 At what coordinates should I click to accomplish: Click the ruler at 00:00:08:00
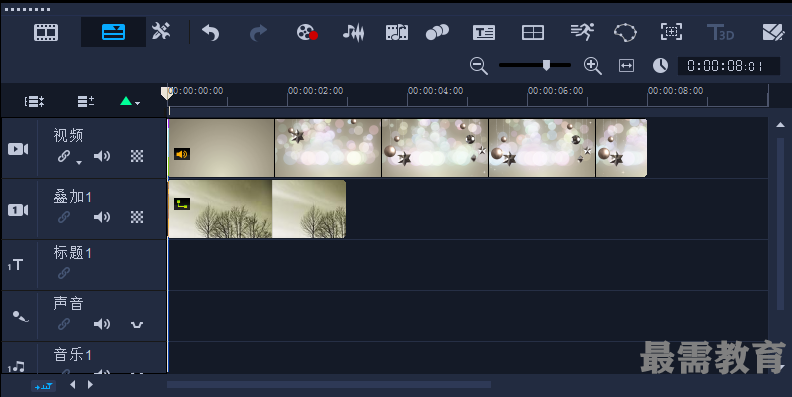tap(675, 91)
